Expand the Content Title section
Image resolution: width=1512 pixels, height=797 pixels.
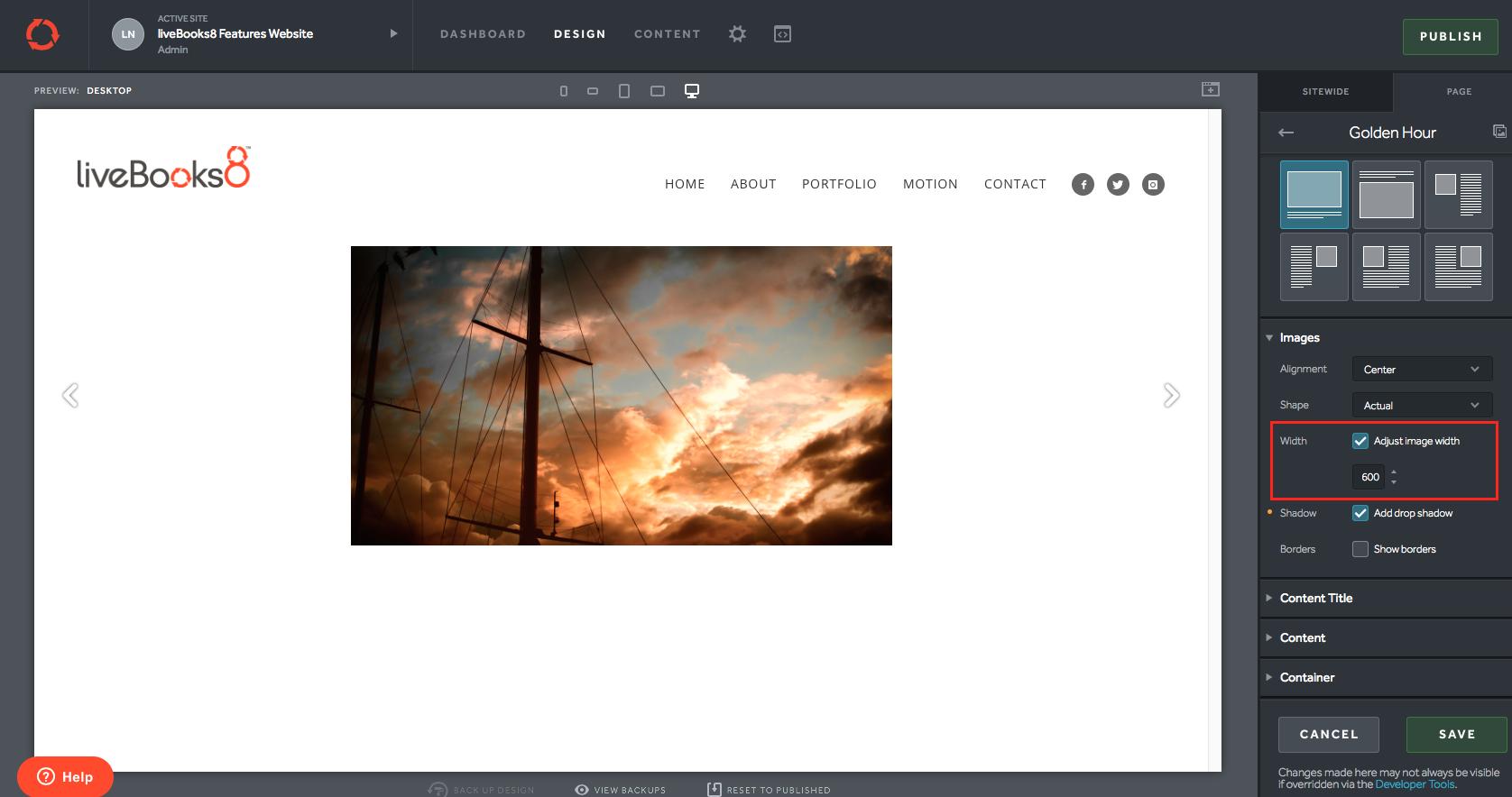coord(1315,598)
